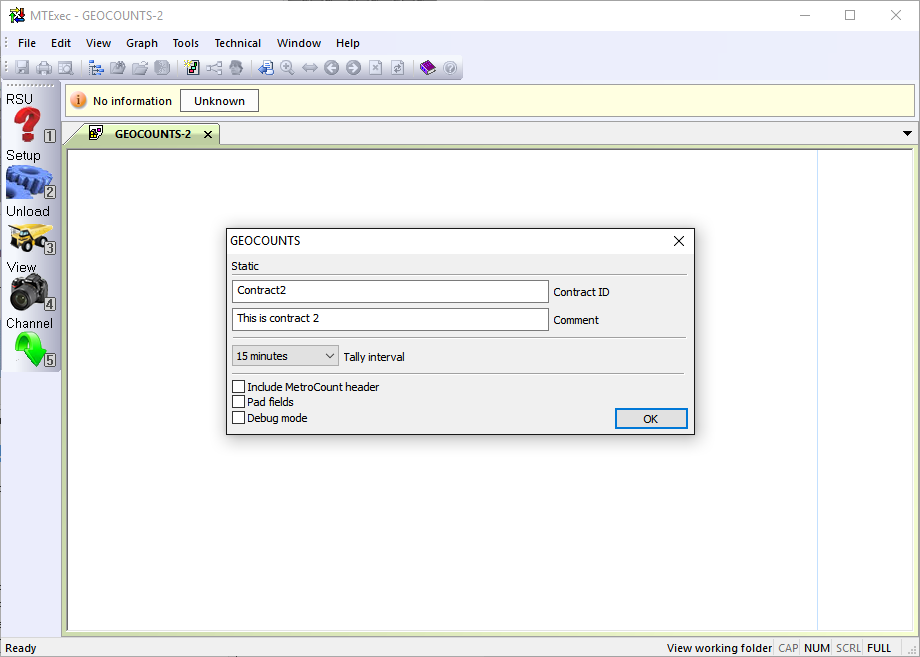
Task: Open the File menu
Action: [27, 43]
